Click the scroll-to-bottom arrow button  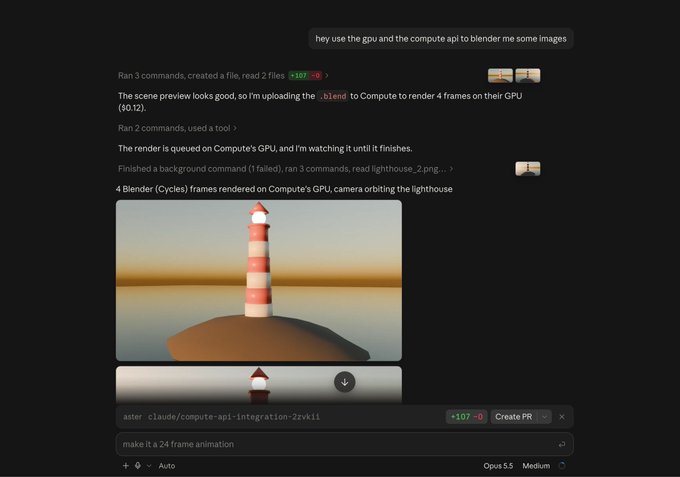tap(344, 382)
